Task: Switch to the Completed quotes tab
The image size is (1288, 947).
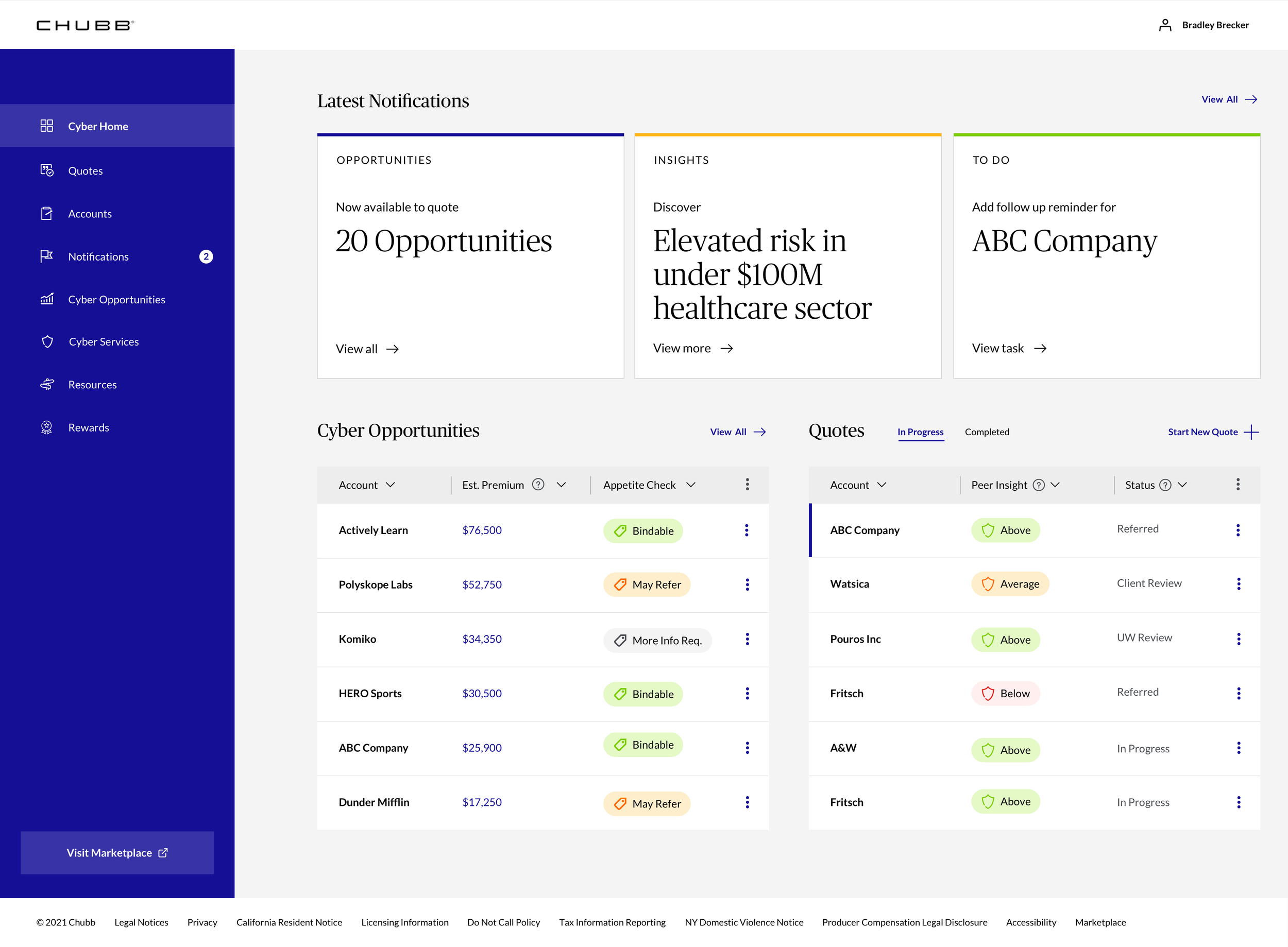Action: (987, 432)
